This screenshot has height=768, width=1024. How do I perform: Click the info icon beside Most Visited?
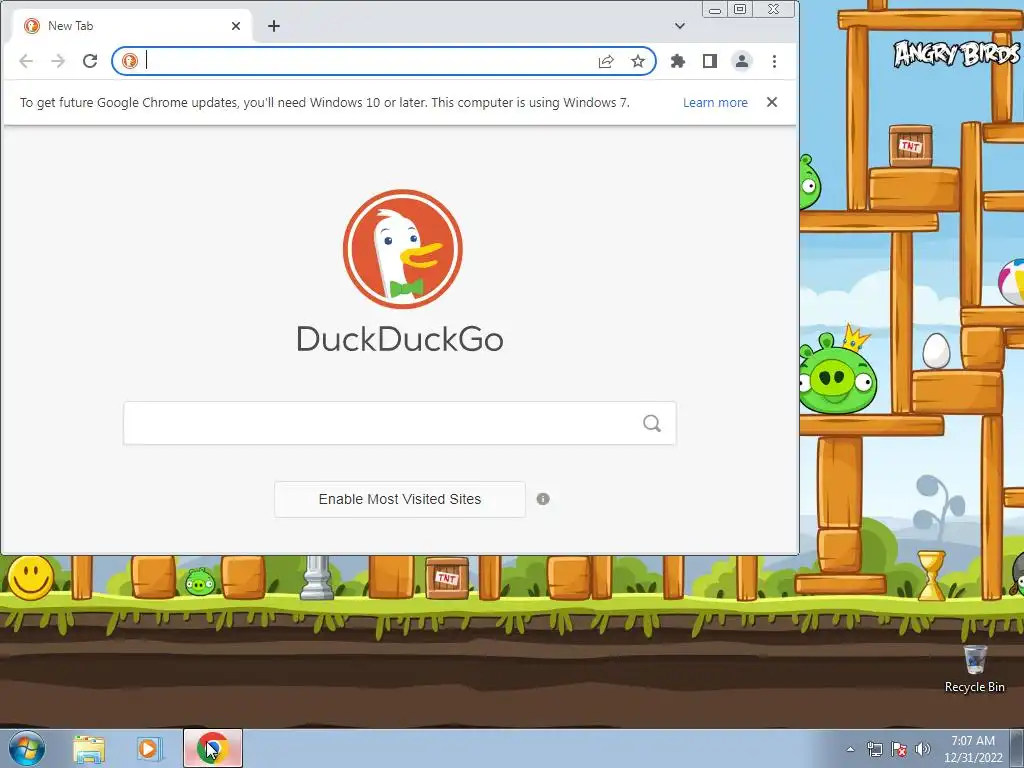pyautogui.click(x=543, y=499)
